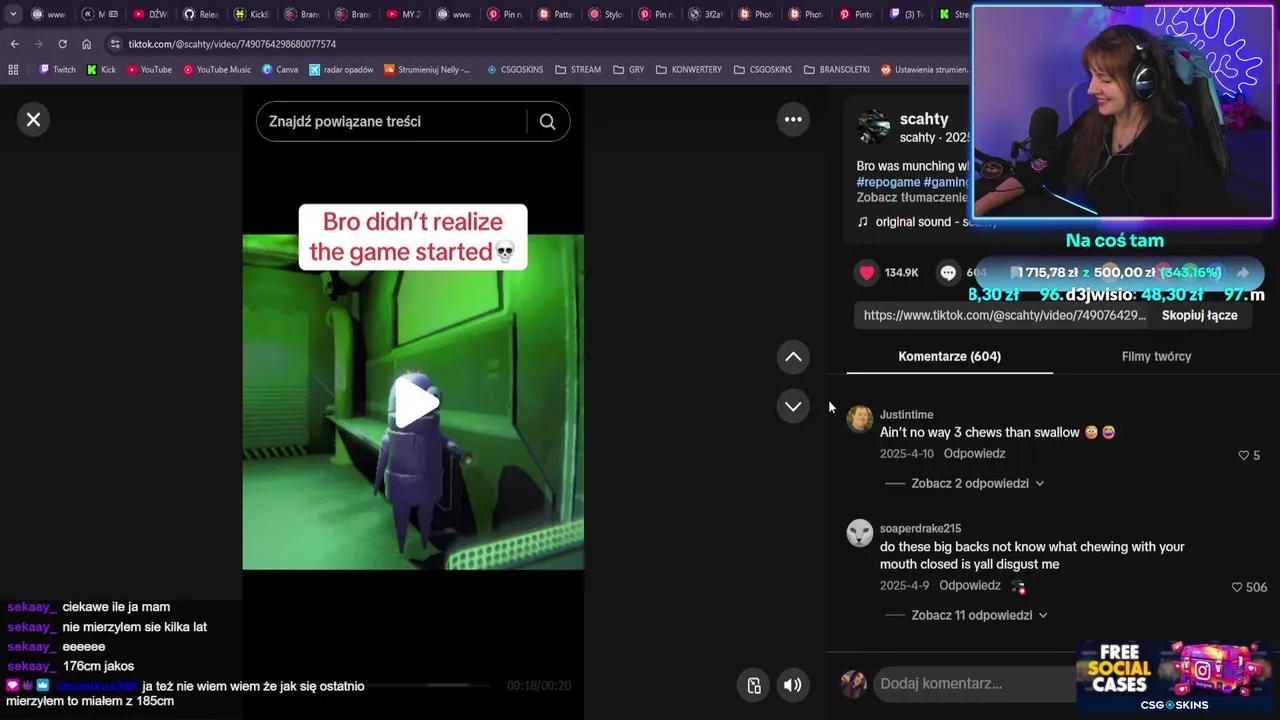Switch to the 3f2af browser tab
The height and width of the screenshot is (720, 1280).
(708, 15)
